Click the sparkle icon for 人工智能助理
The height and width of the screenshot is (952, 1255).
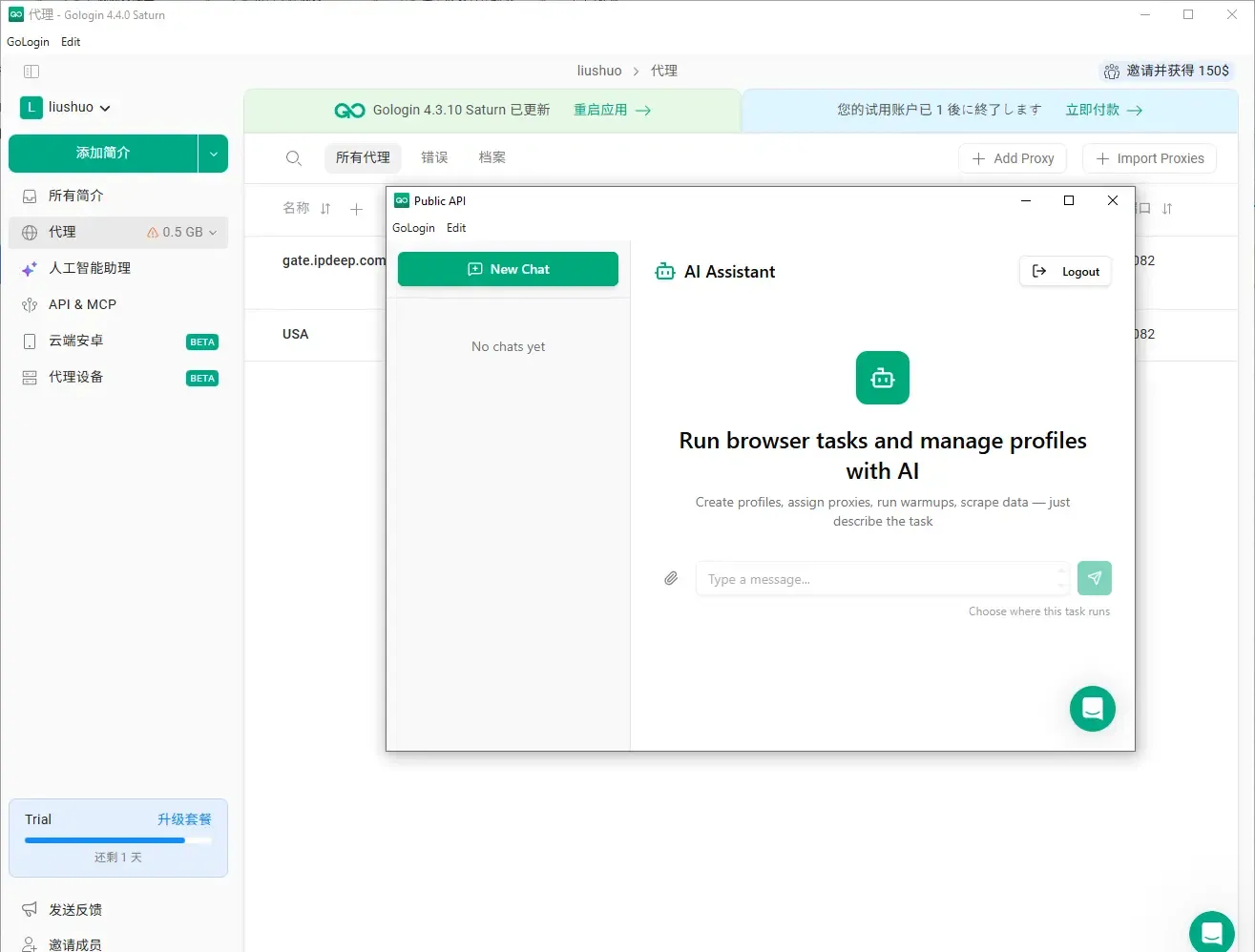(x=30, y=269)
